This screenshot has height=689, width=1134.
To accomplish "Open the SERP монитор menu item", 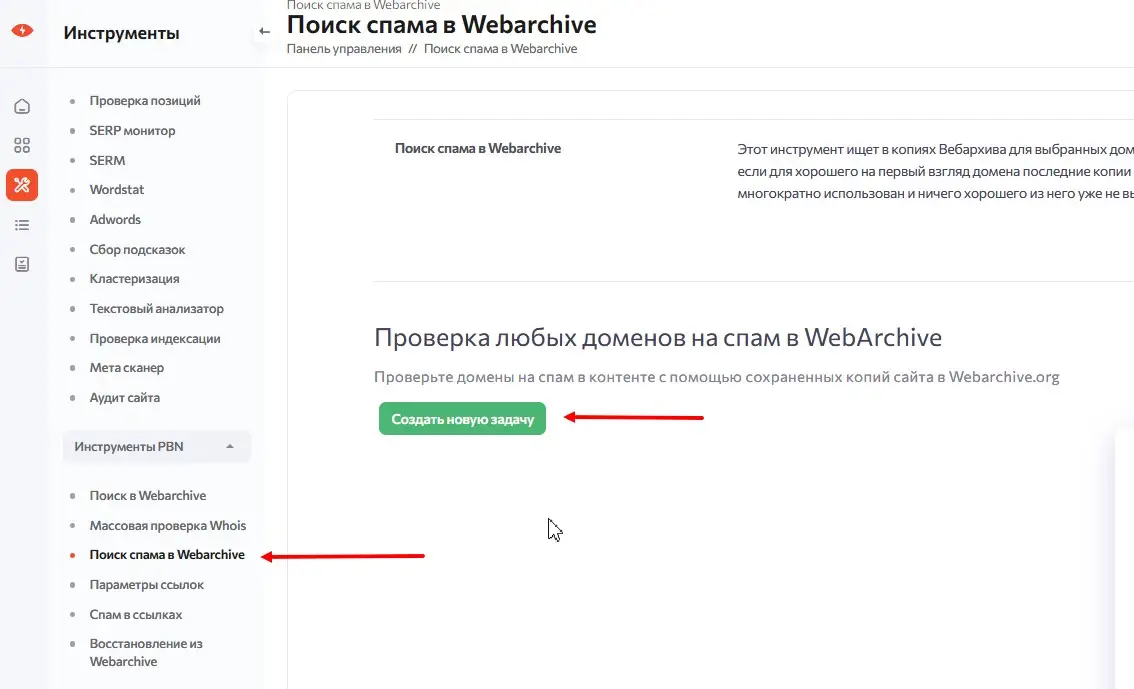I will point(132,131).
